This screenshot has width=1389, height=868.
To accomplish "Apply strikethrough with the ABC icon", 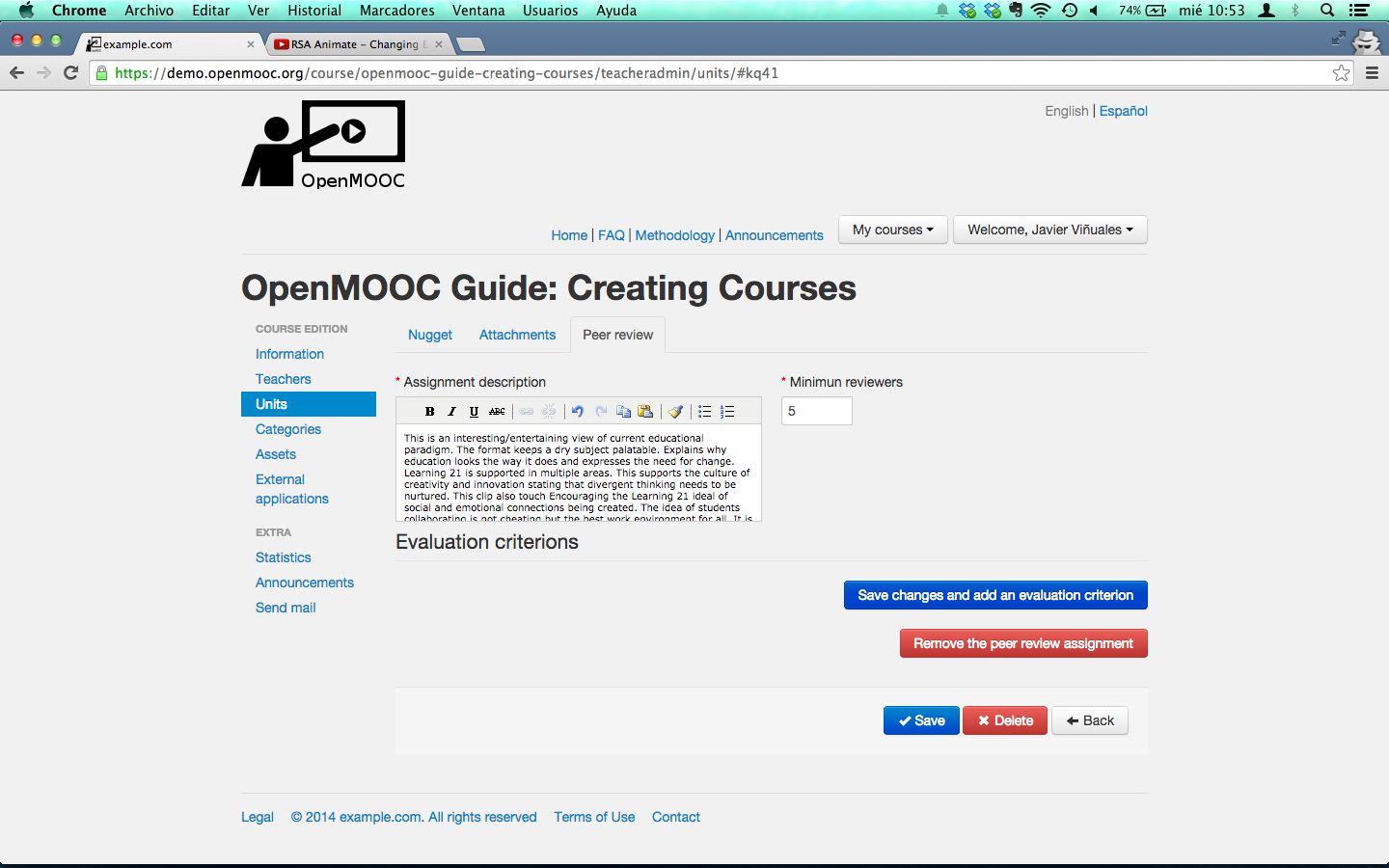I will tap(497, 411).
